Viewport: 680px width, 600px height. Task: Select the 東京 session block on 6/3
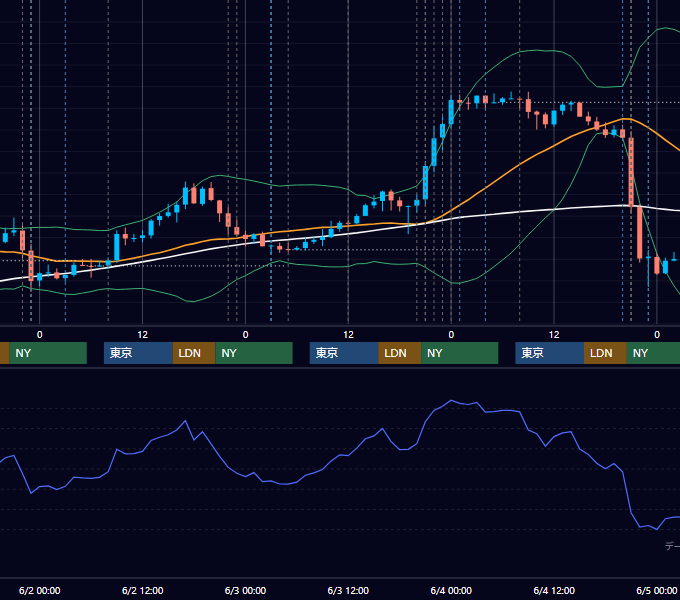(344, 353)
